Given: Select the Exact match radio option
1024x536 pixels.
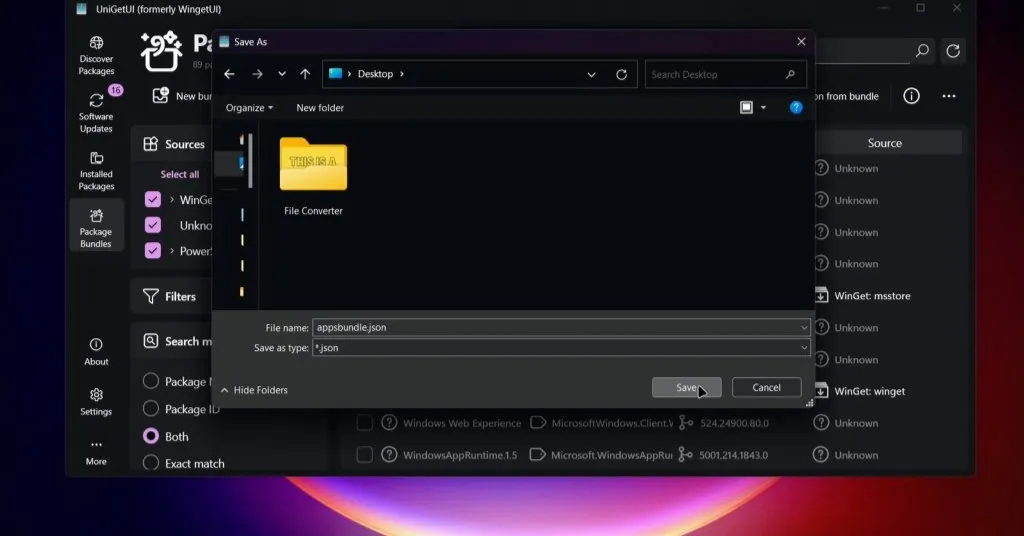Looking at the screenshot, I should pyautogui.click(x=151, y=463).
